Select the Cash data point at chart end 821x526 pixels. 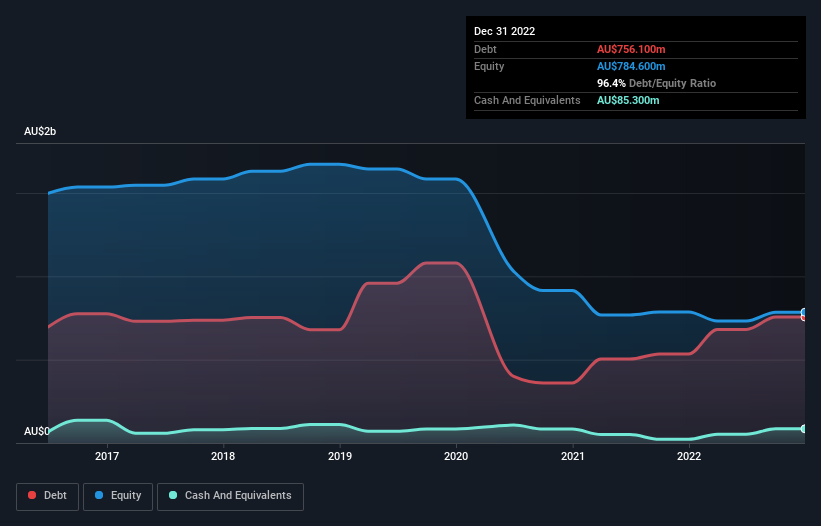point(804,429)
